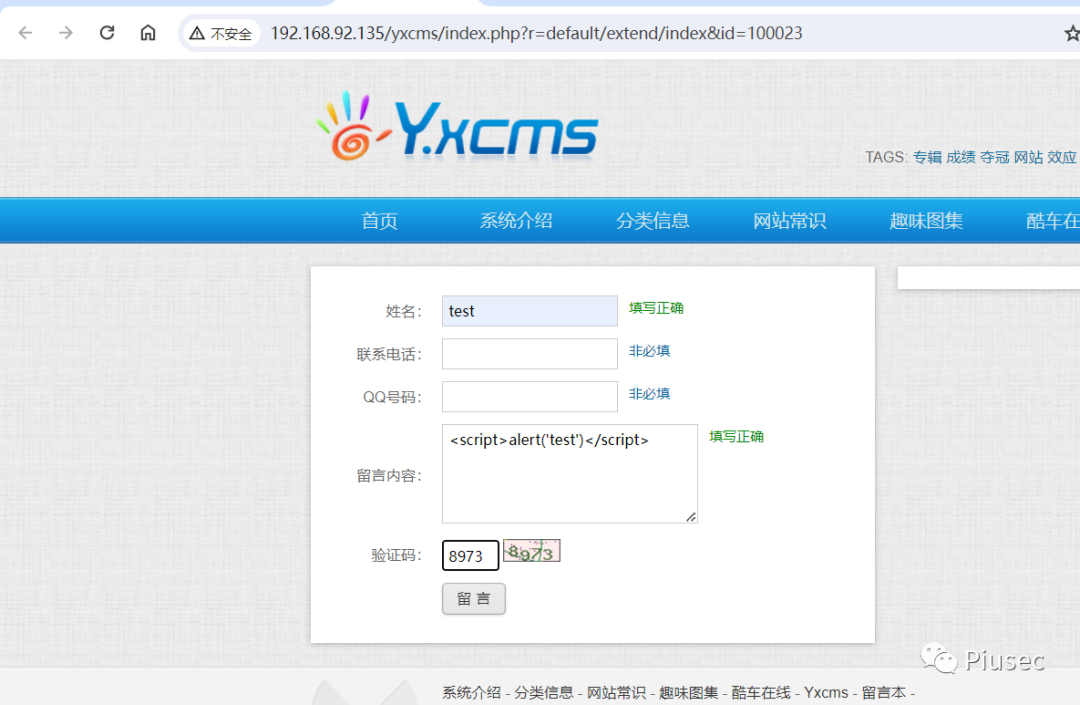The width and height of the screenshot is (1080, 705).
Task: Click the 不安全 security warning badge
Action: 221,33
